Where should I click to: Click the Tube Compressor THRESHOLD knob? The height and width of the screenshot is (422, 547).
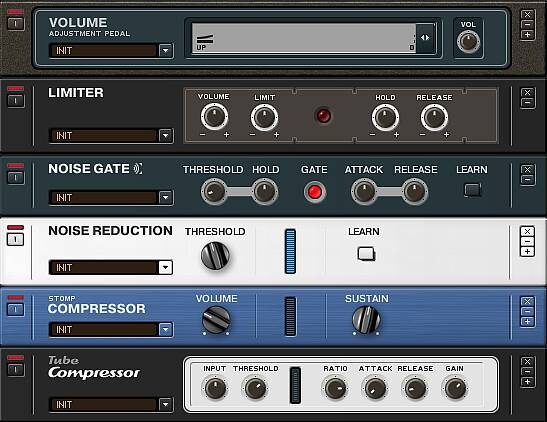point(255,388)
